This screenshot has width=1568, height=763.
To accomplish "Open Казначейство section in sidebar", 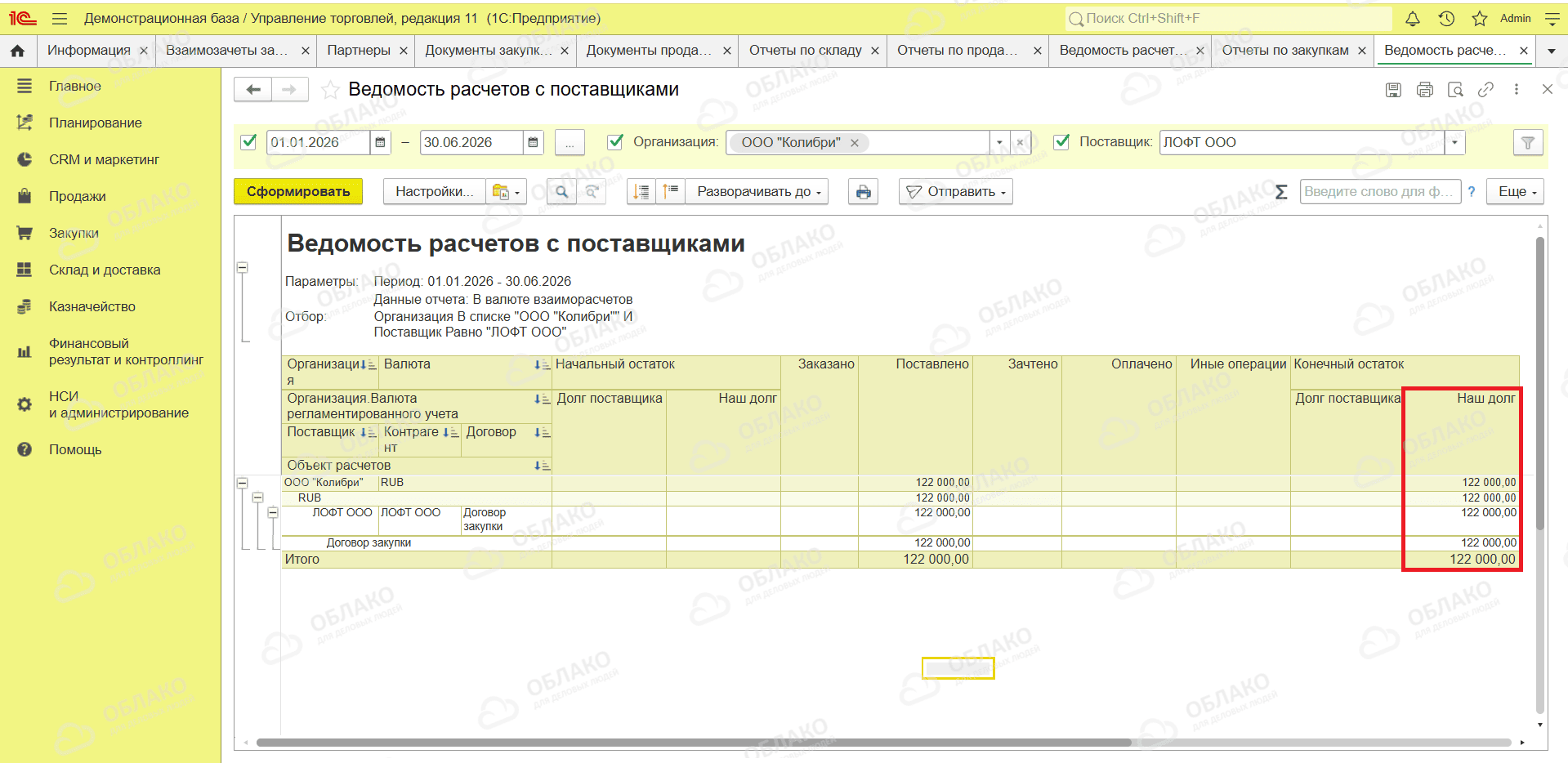I will click(92, 307).
